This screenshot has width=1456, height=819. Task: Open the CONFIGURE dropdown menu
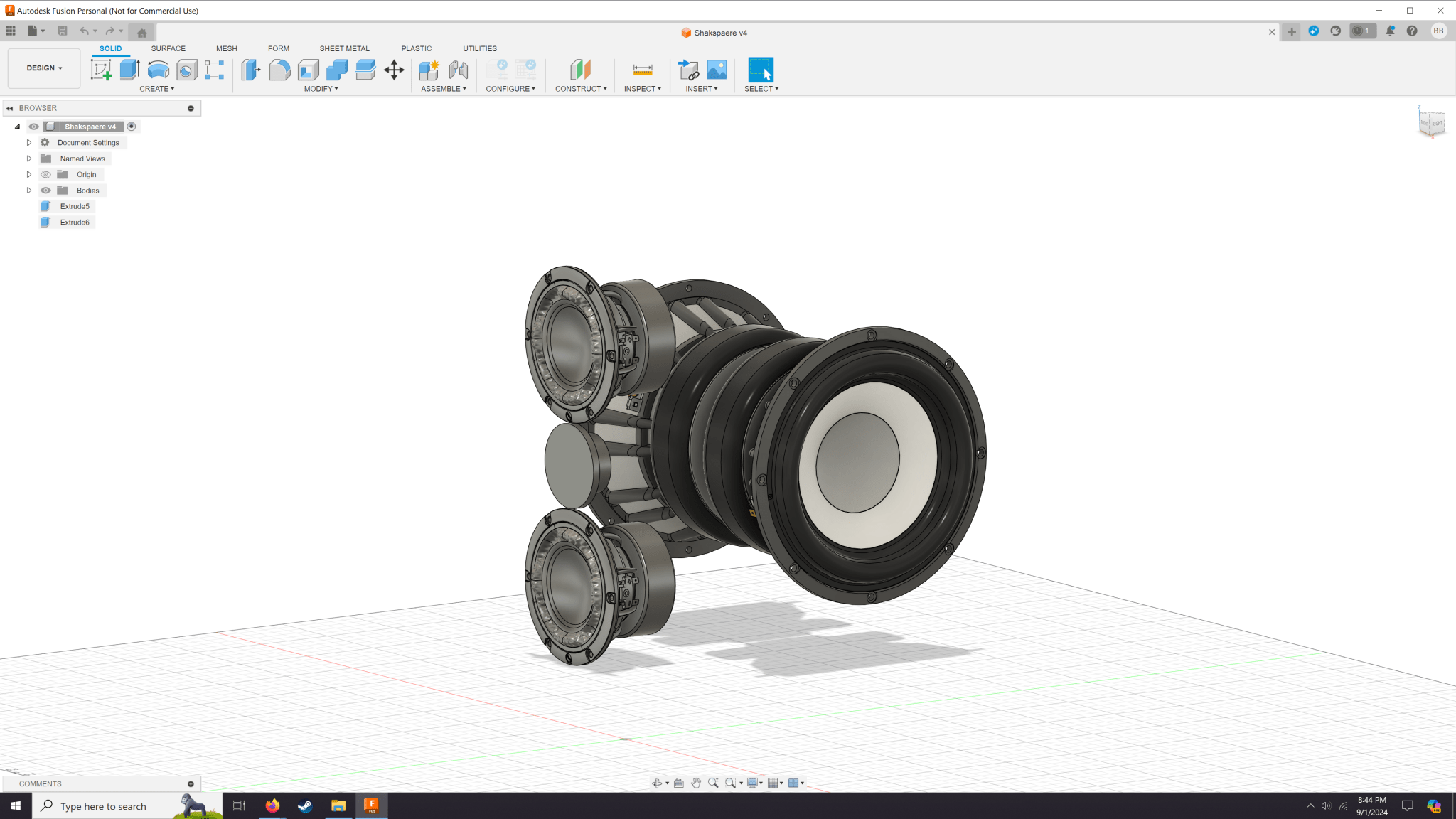(x=510, y=89)
